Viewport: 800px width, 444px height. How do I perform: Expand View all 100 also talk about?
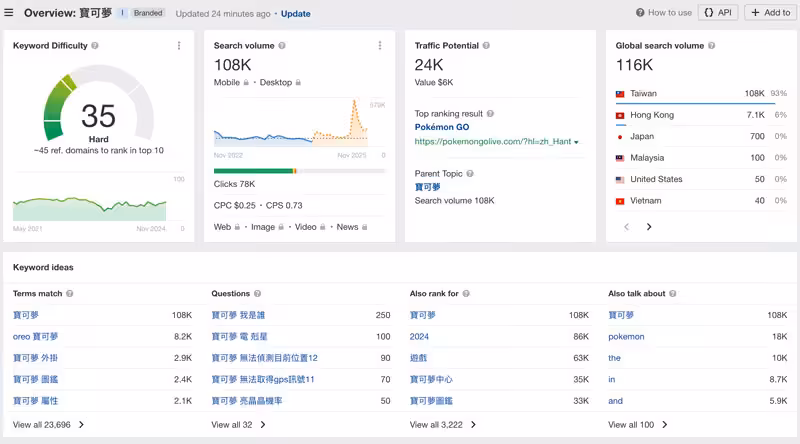[x=638, y=425]
